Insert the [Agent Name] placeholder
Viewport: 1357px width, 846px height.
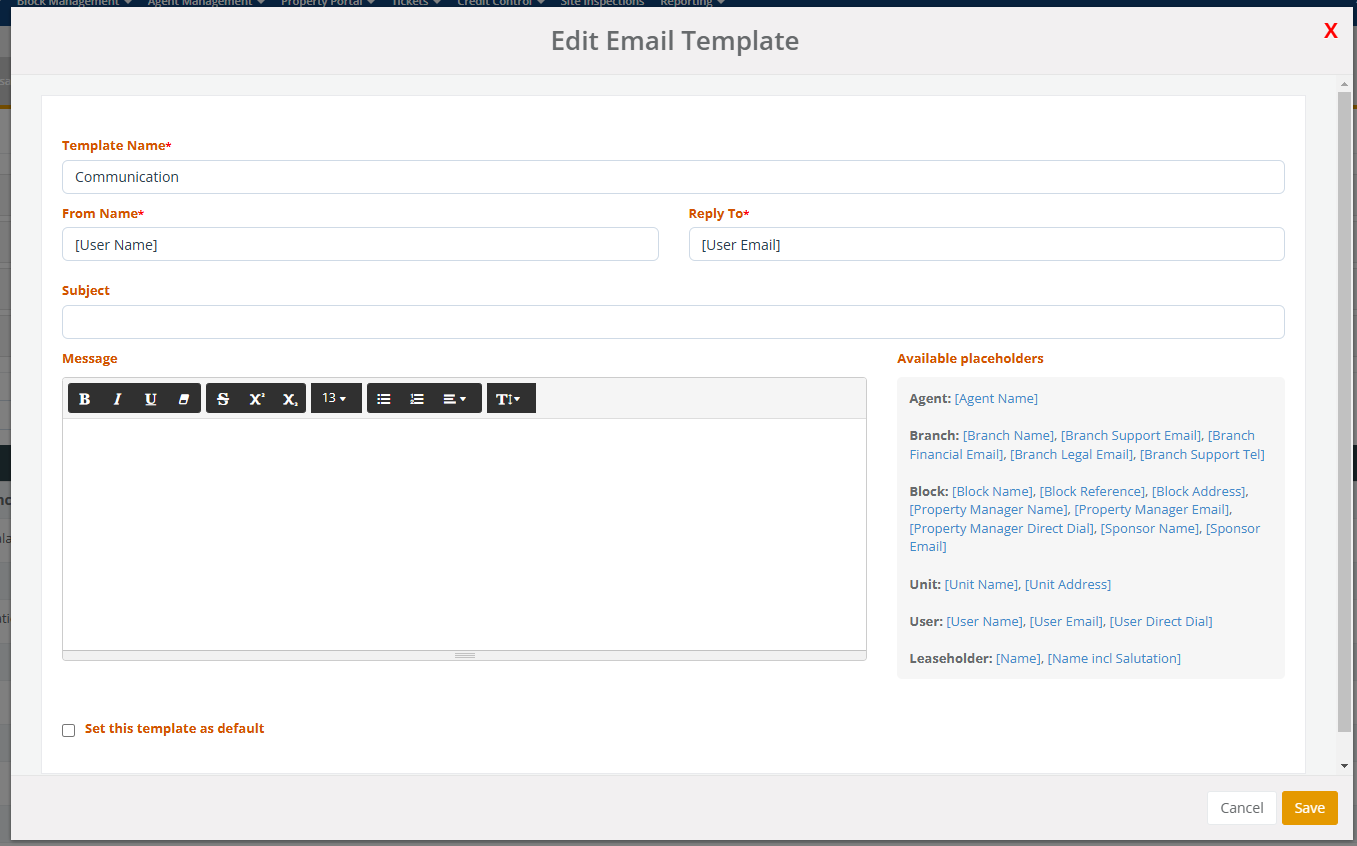[996, 398]
